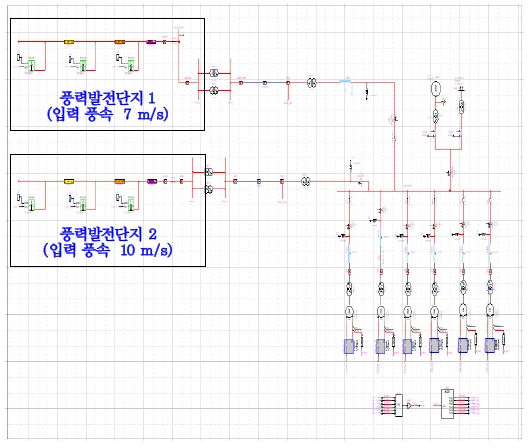Select multi-input logic block left of buffer gate

coord(399,405)
